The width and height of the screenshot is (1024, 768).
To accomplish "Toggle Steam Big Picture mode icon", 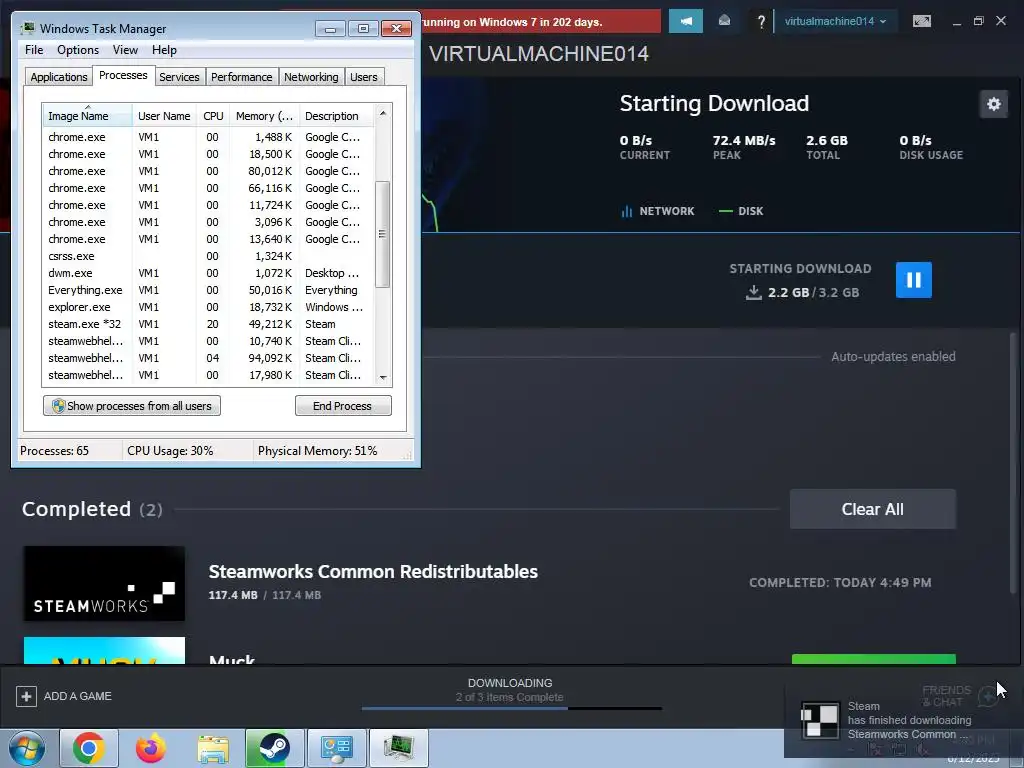I will coord(921,21).
